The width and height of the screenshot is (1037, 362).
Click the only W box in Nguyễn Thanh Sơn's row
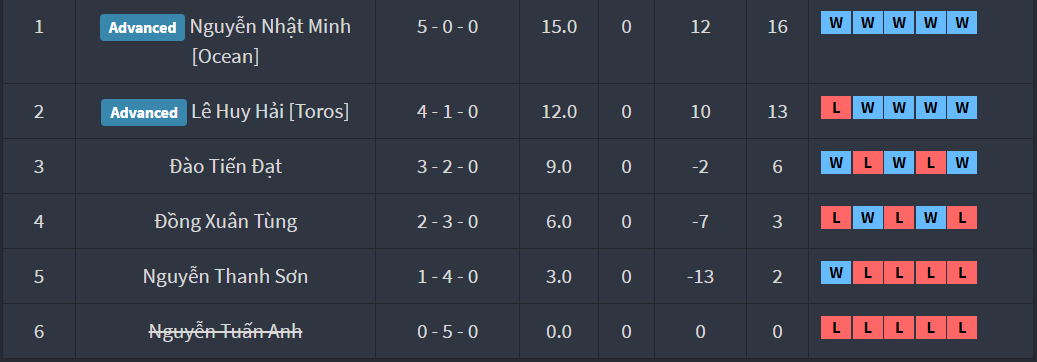(836, 273)
